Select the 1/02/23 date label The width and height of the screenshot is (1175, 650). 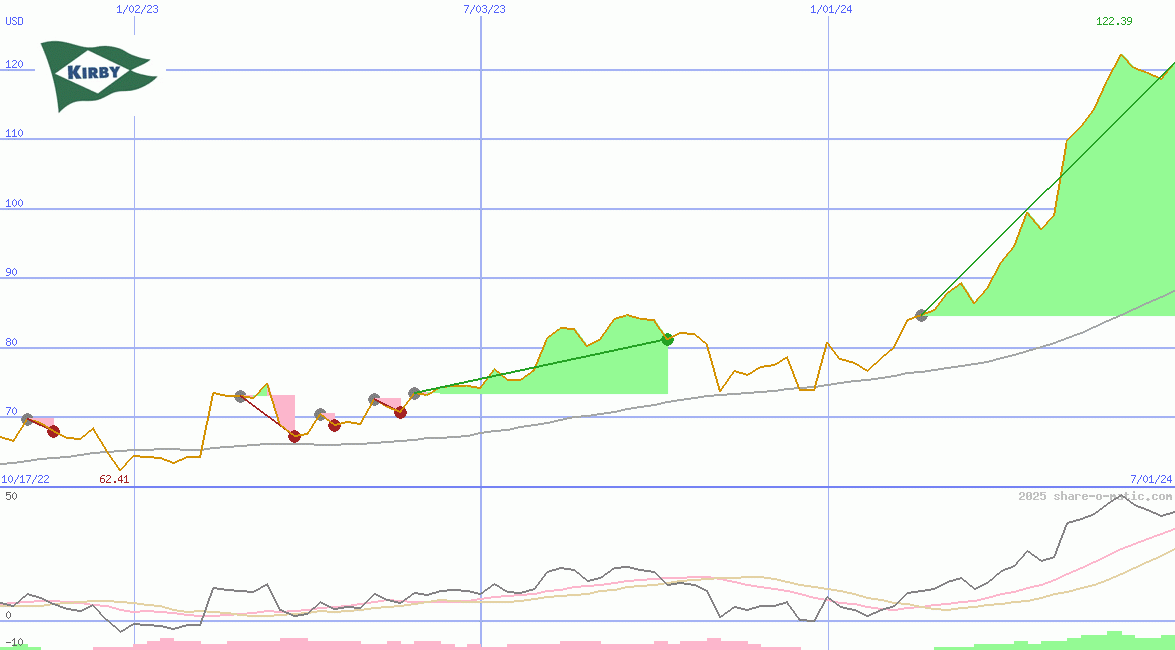tap(137, 9)
